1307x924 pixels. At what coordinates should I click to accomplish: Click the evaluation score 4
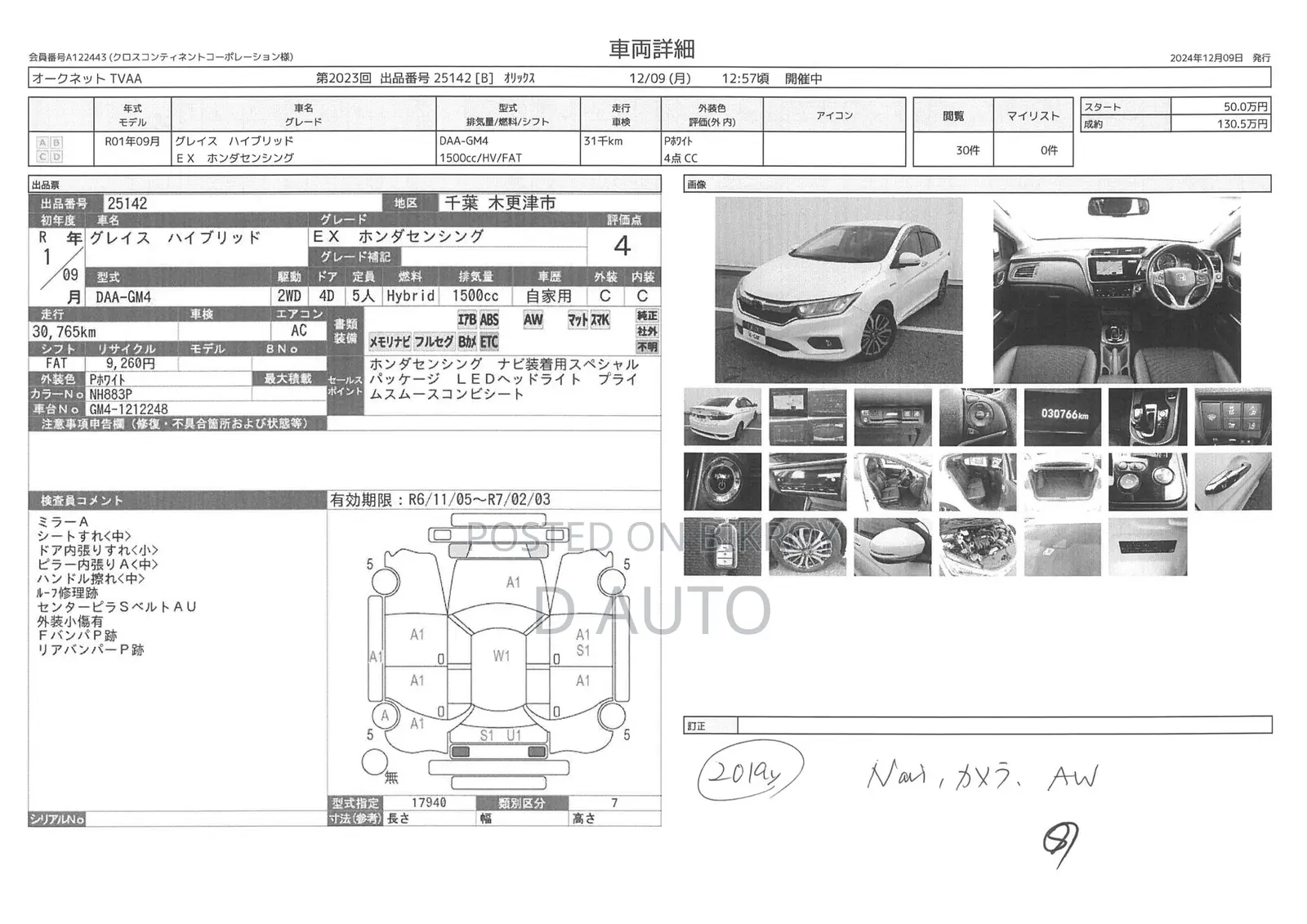622,246
